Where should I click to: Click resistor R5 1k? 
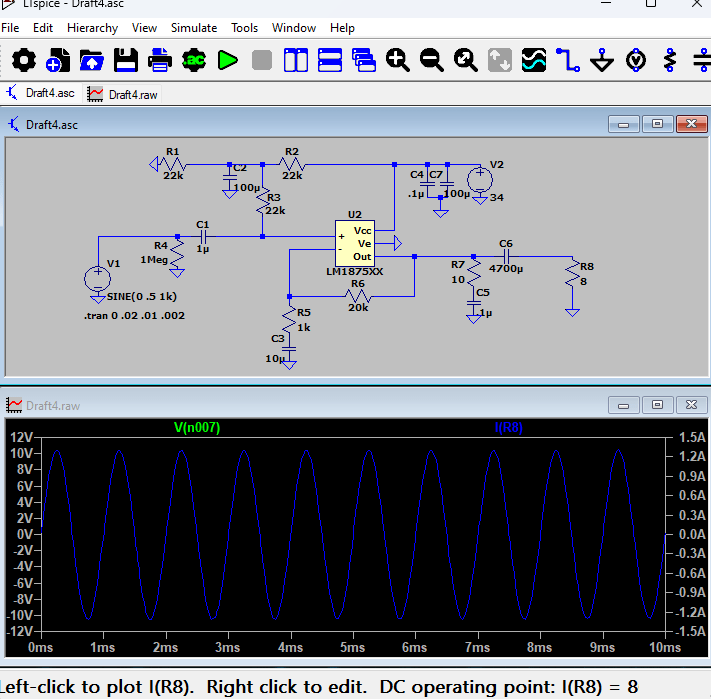[289, 320]
